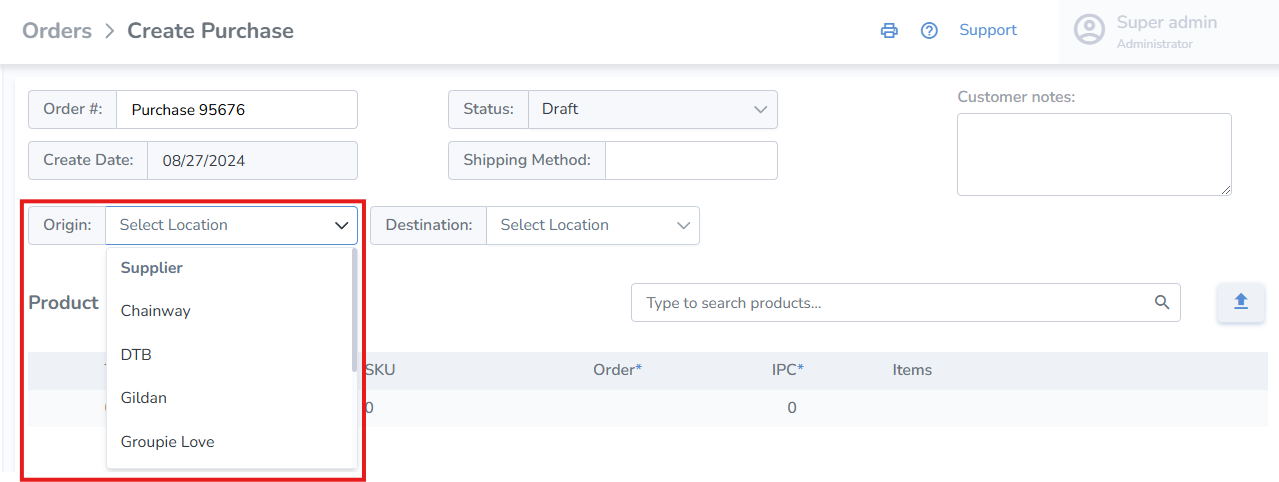Pick Gildan in the origin list

click(x=144, y=398)
